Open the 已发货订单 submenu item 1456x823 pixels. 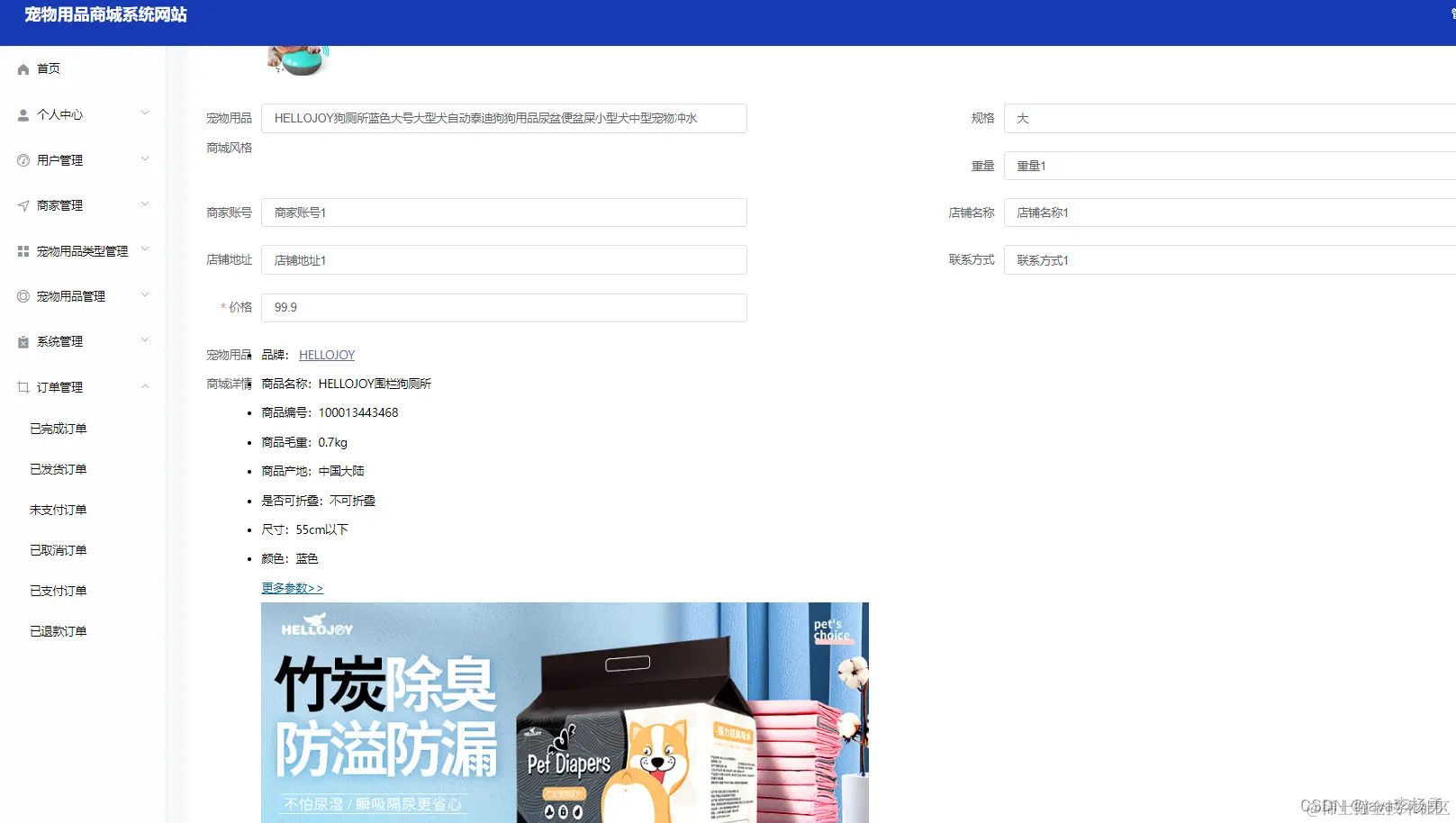point(59,469)
